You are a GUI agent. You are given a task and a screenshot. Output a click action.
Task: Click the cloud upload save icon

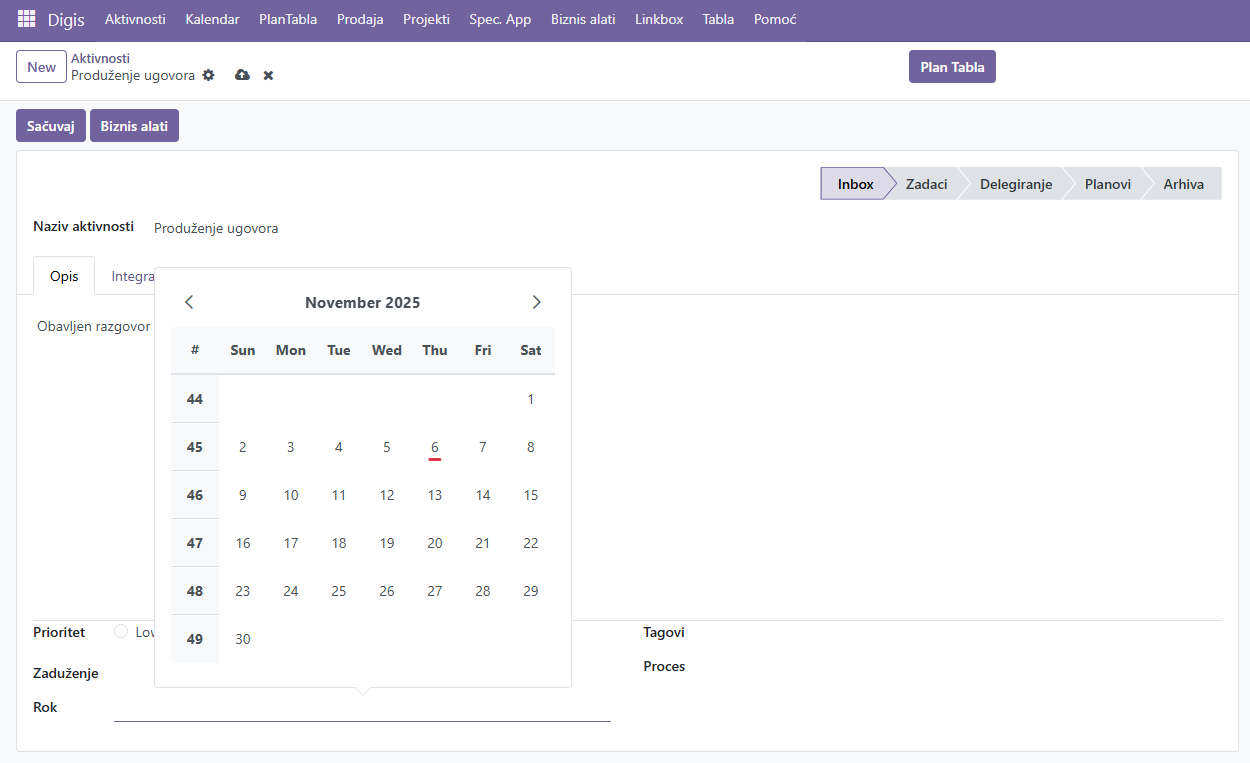tap(242, 75)
